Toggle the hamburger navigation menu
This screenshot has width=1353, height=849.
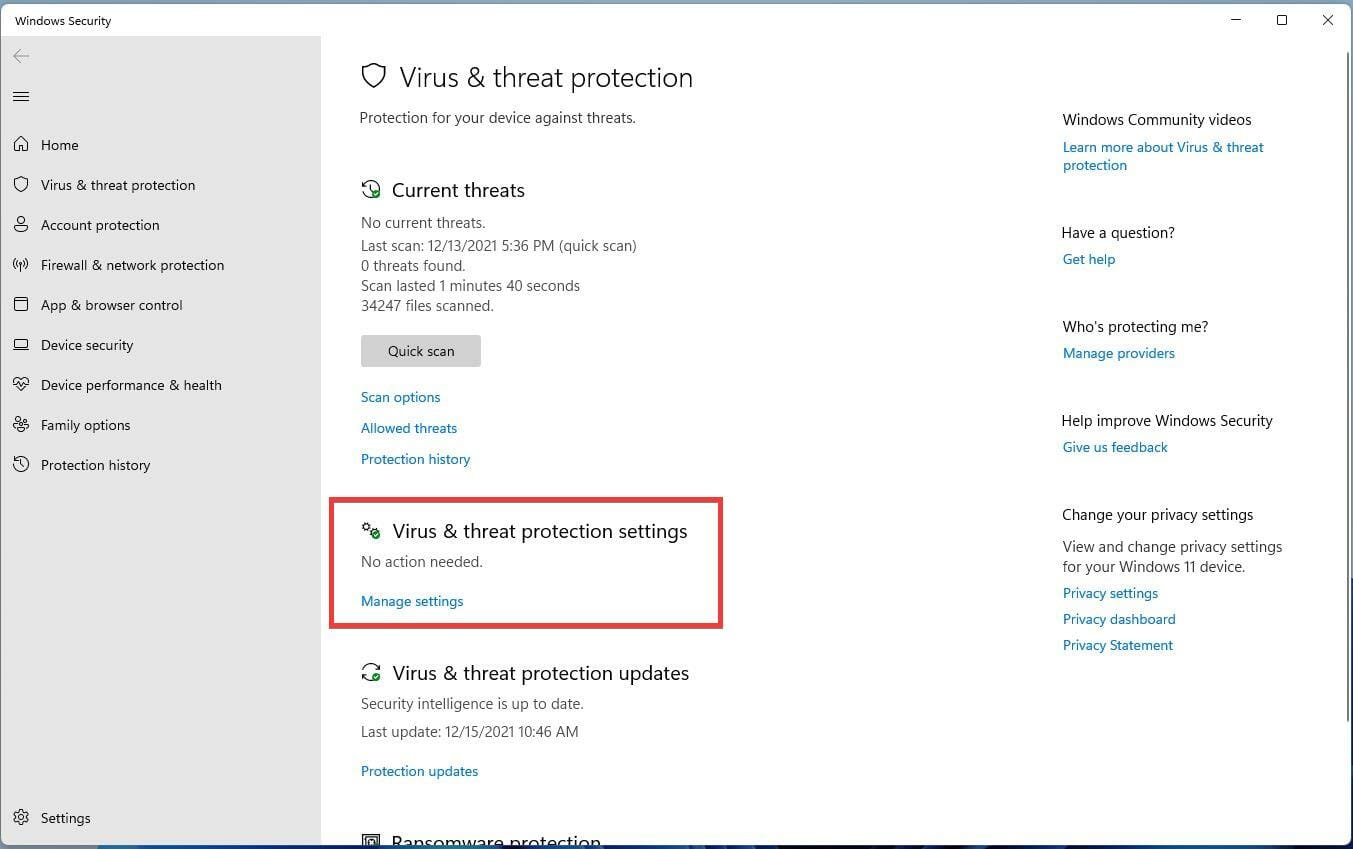pos(21,97)
